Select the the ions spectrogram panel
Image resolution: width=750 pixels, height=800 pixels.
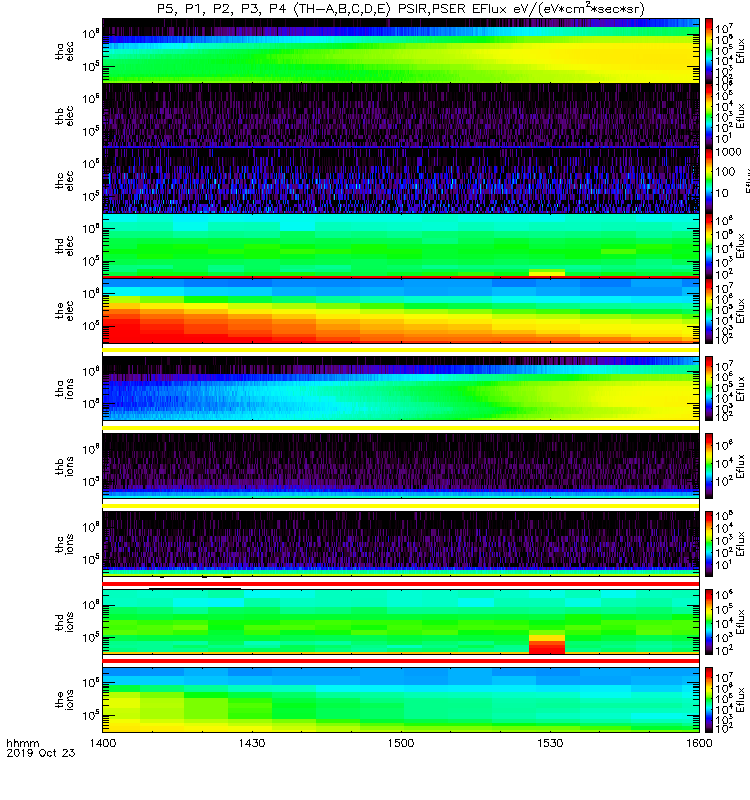click(x=401, y=699)
